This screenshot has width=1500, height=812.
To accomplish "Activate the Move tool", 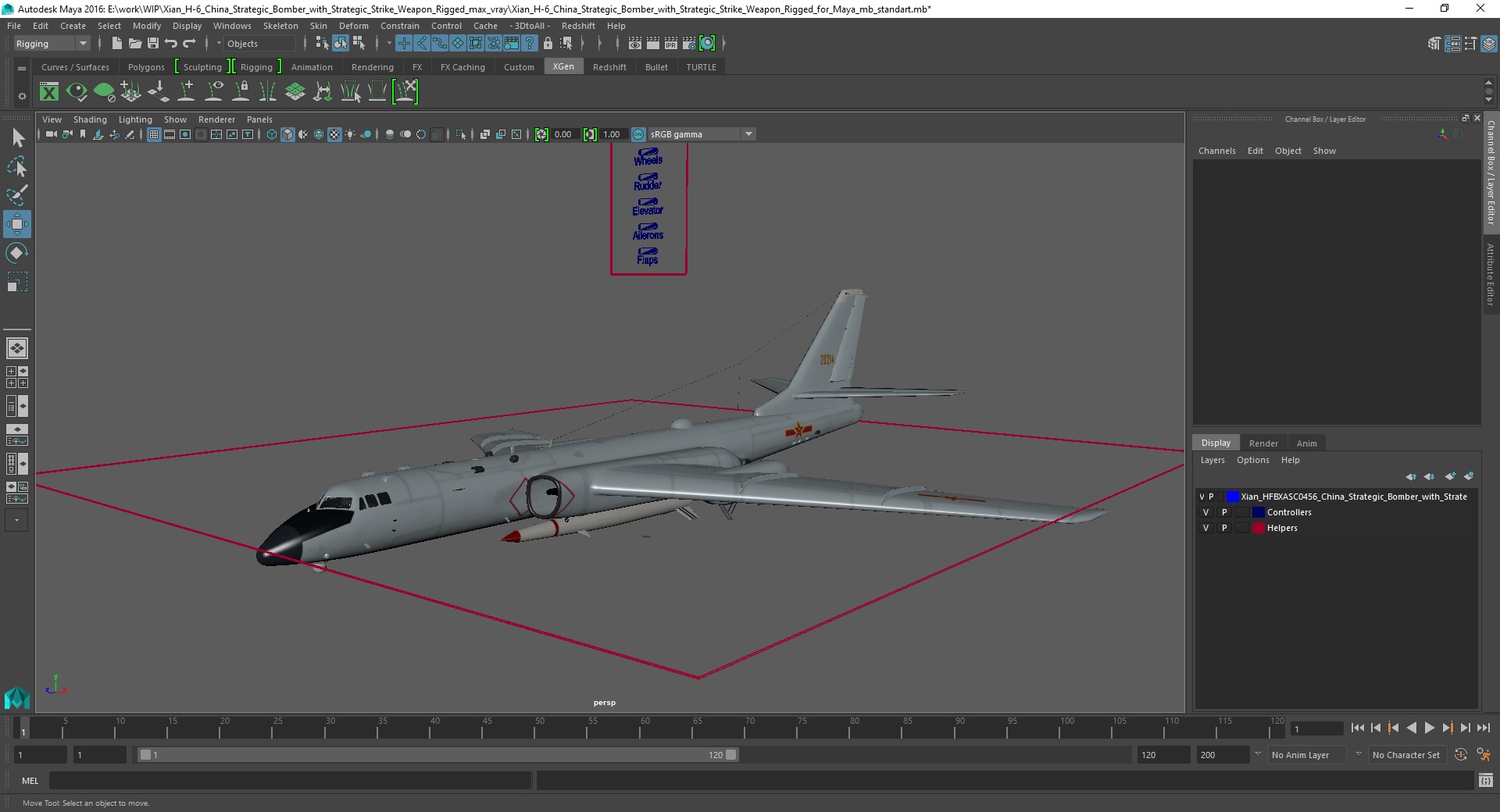I will 17,224.
